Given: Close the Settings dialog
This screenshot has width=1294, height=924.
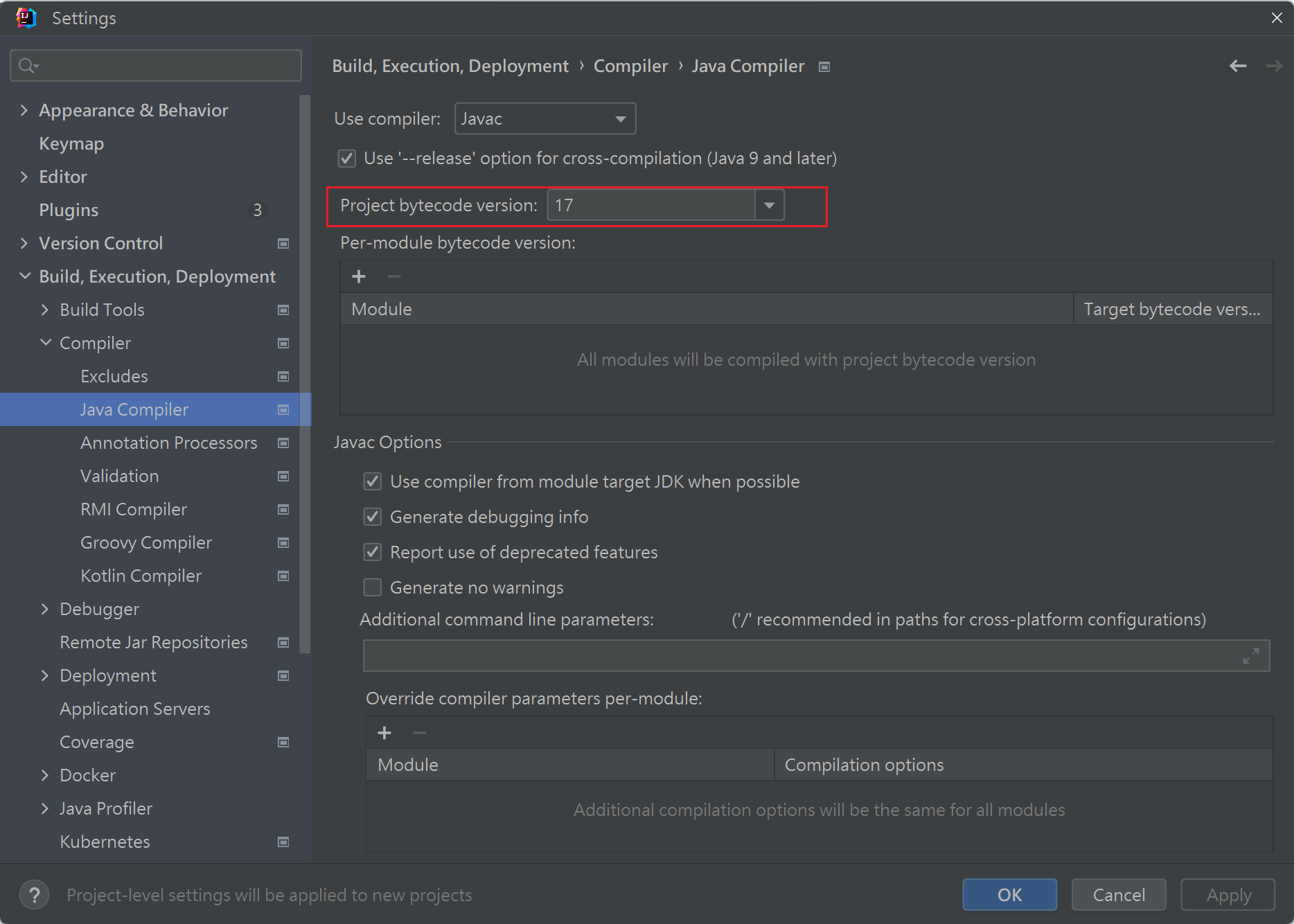Looking at the screenshot, I should coord(1277,18).
